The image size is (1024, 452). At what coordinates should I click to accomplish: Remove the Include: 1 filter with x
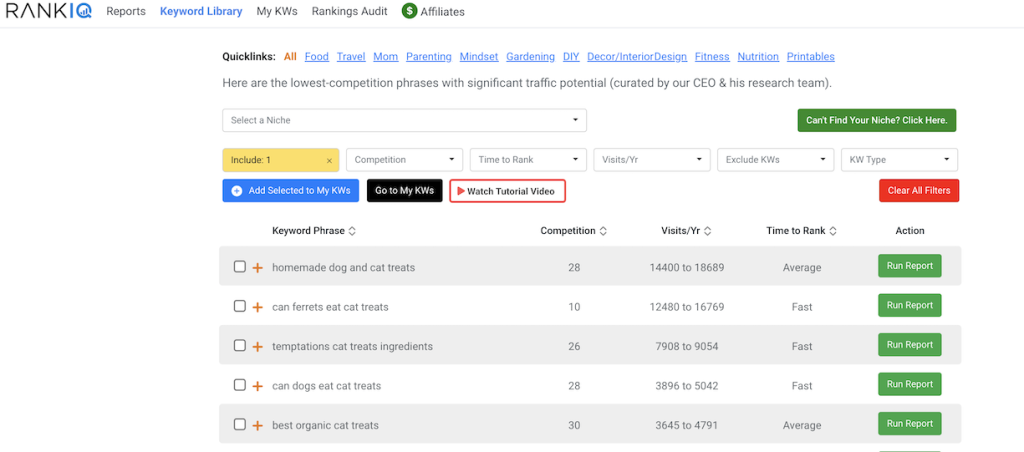click(329, 160)
